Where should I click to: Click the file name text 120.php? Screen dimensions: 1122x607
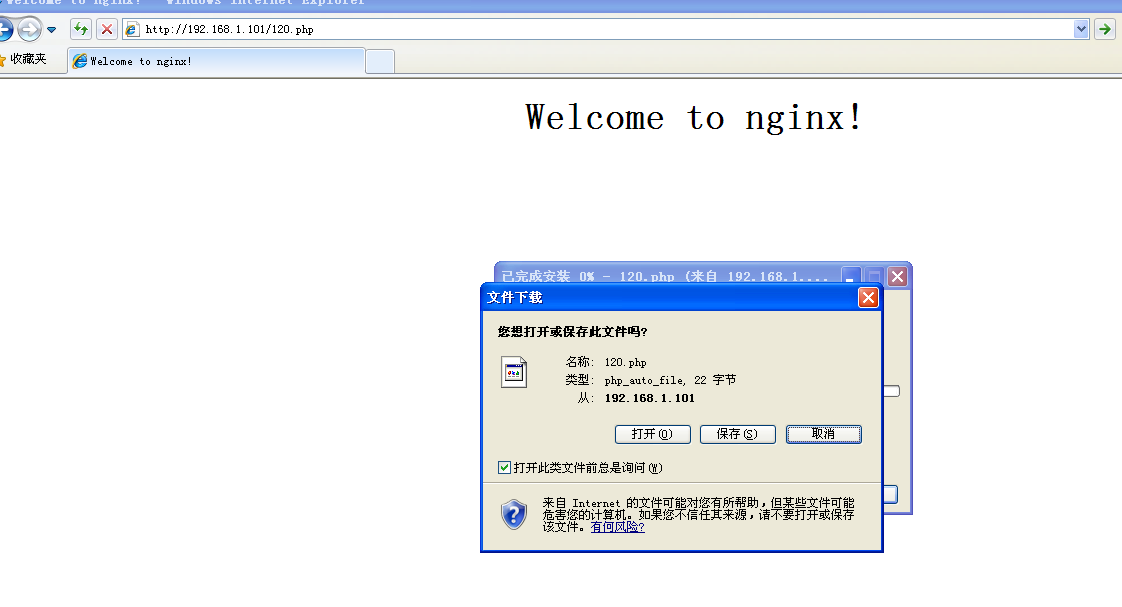(x=625, y=362)
